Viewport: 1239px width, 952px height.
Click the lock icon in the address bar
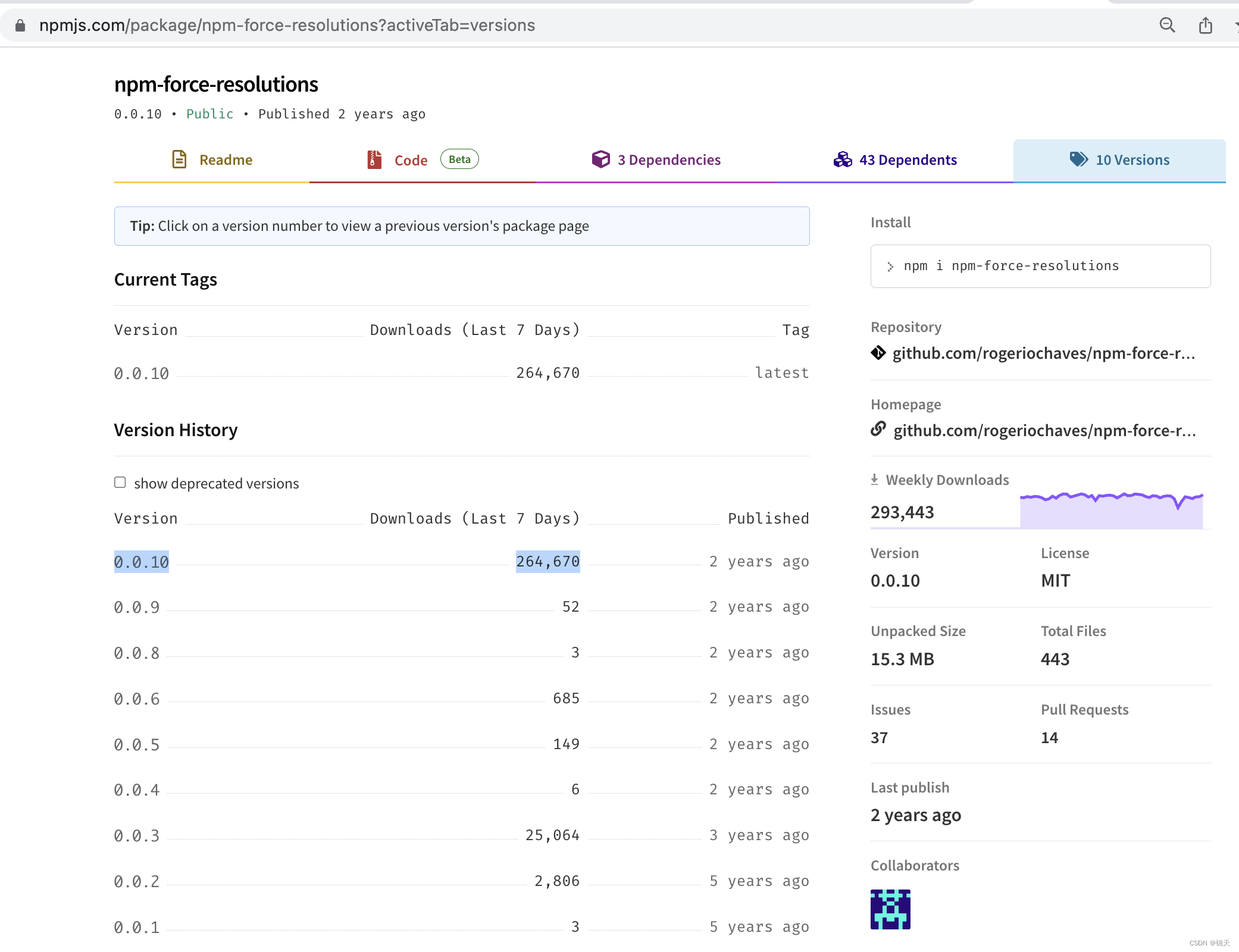coord(20,25)
